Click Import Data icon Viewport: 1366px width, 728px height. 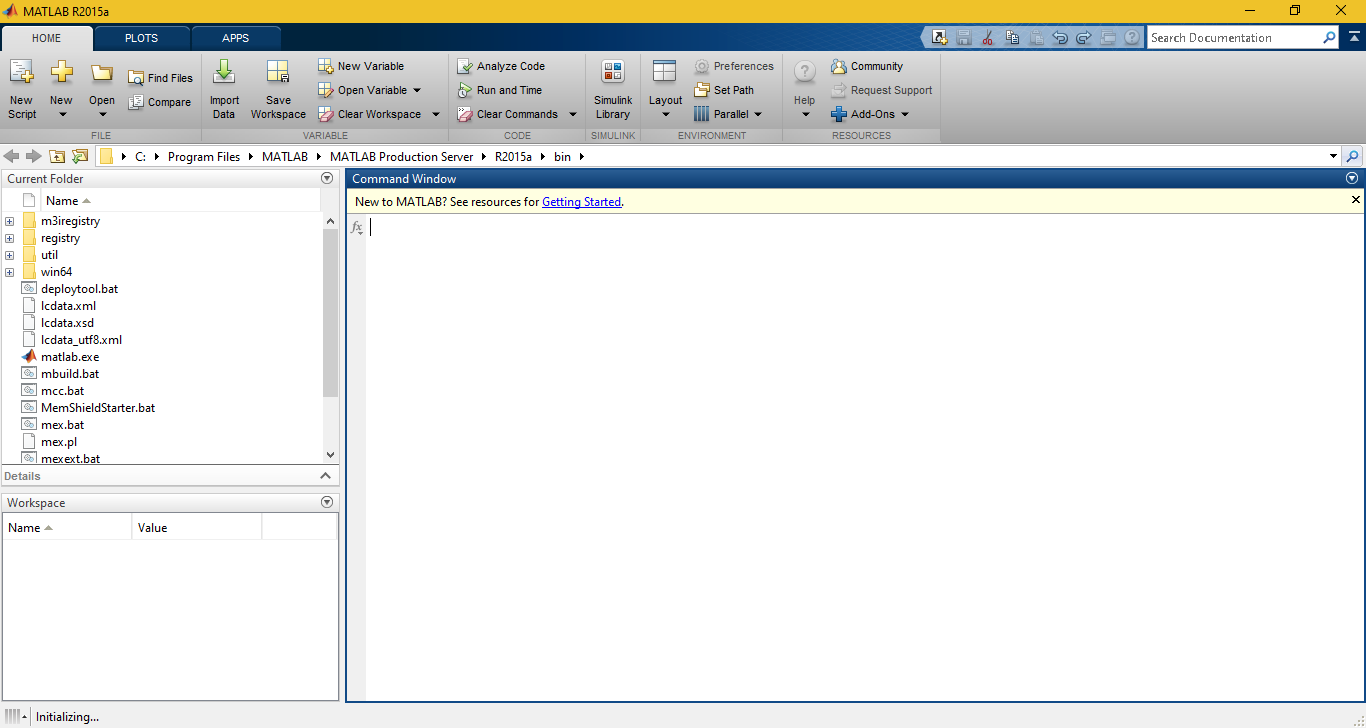[x=224, y=72]
